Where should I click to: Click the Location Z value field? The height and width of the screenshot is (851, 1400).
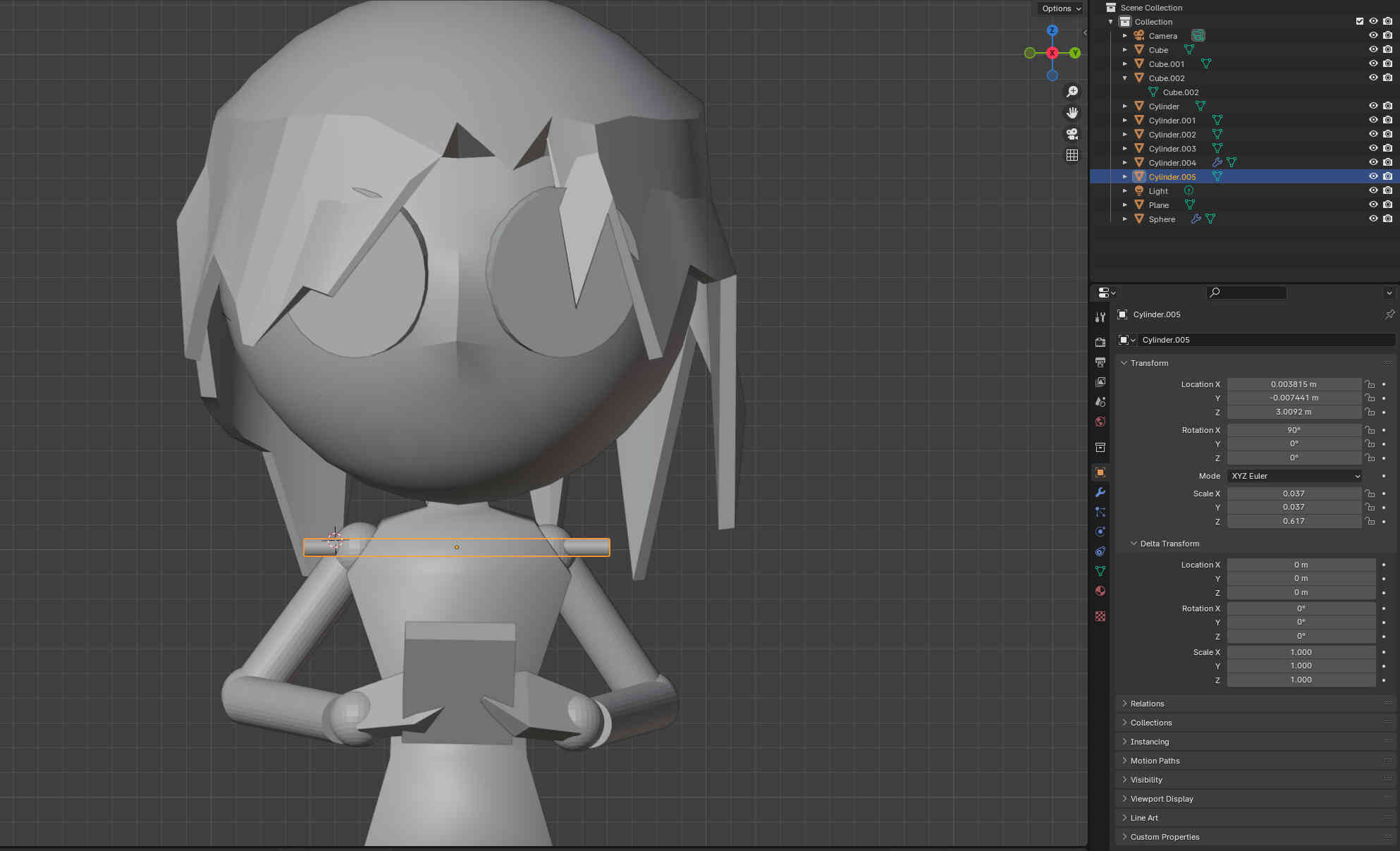pos(1294,412)
